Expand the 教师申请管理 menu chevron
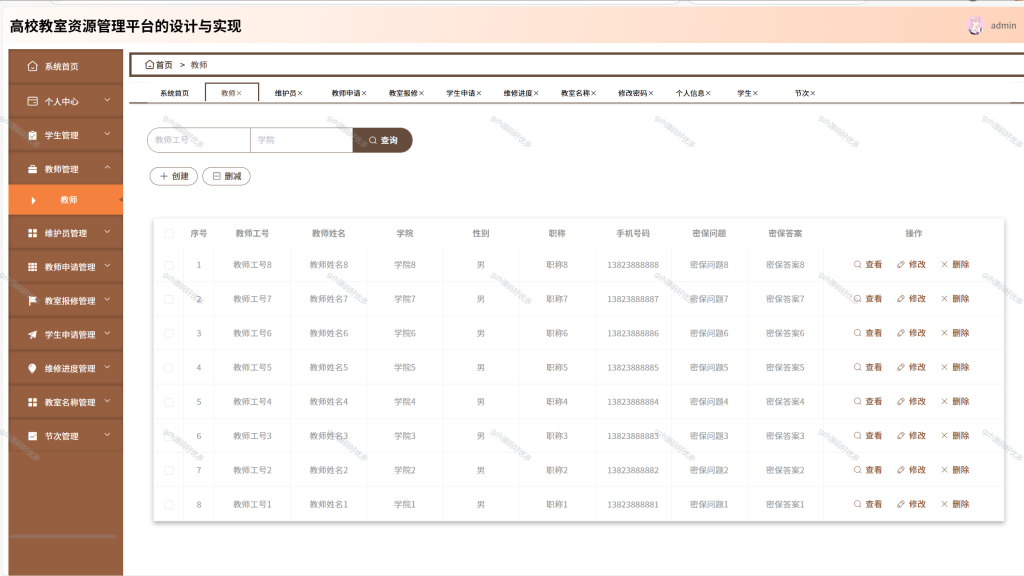Screen dimensions: 1024x576 (x=107, y=266)
